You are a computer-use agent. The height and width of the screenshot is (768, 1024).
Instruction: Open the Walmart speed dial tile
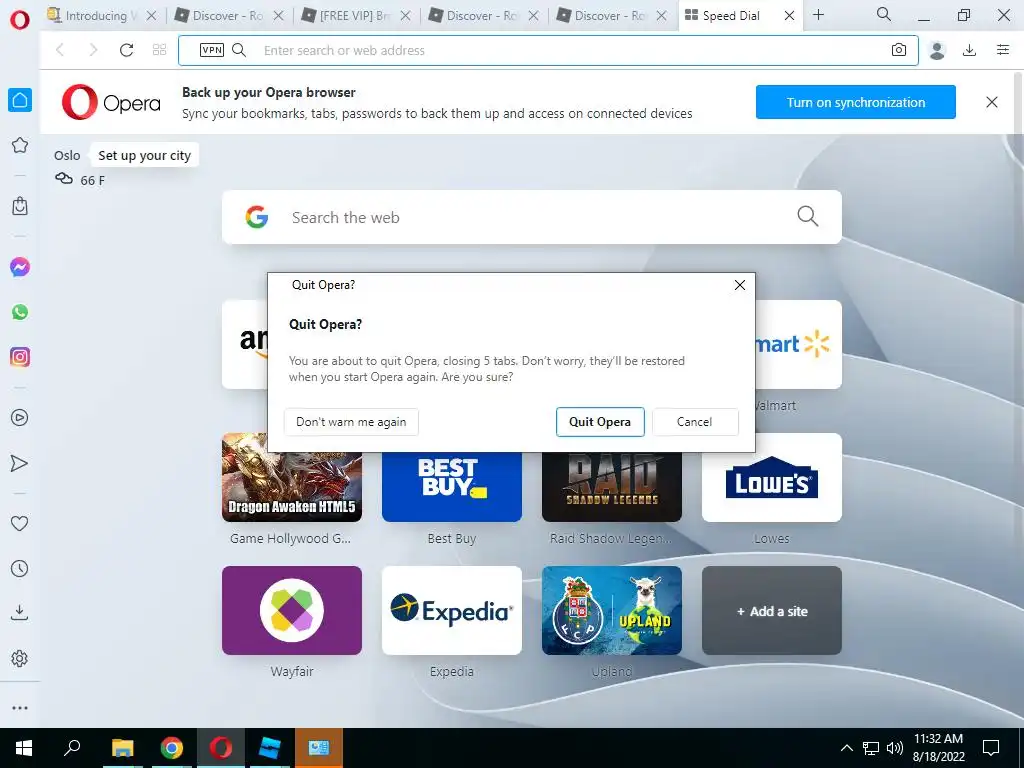pyautogui.click(x=799, y=344)
